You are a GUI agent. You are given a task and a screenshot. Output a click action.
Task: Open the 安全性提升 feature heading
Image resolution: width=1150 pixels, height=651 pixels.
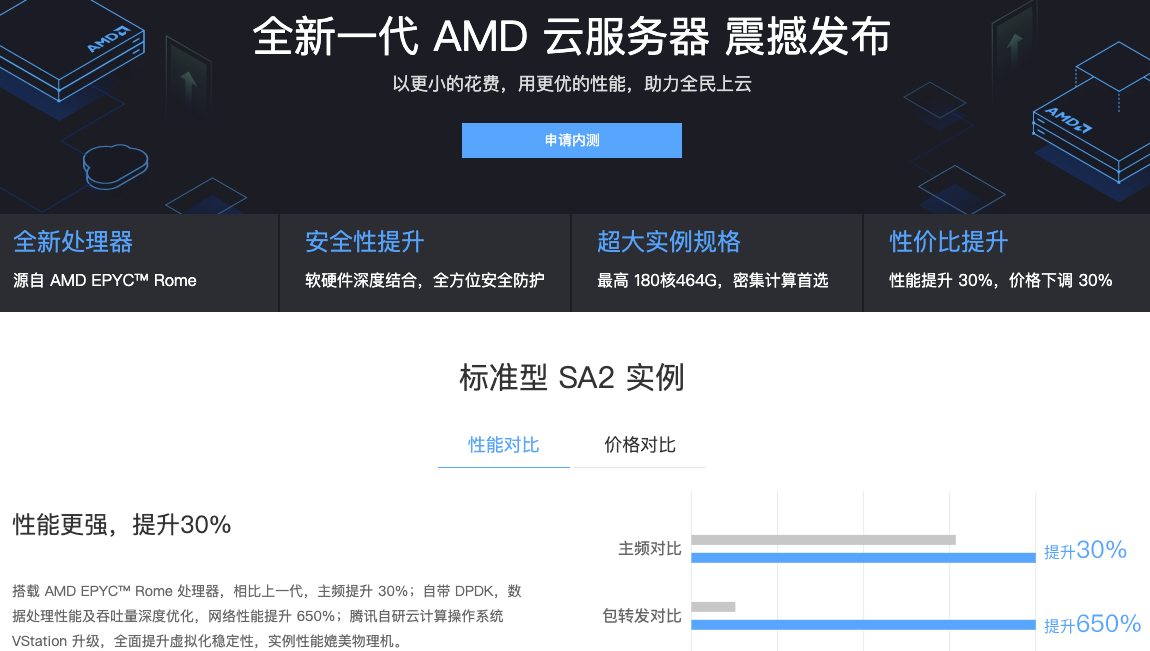(365, 241)
